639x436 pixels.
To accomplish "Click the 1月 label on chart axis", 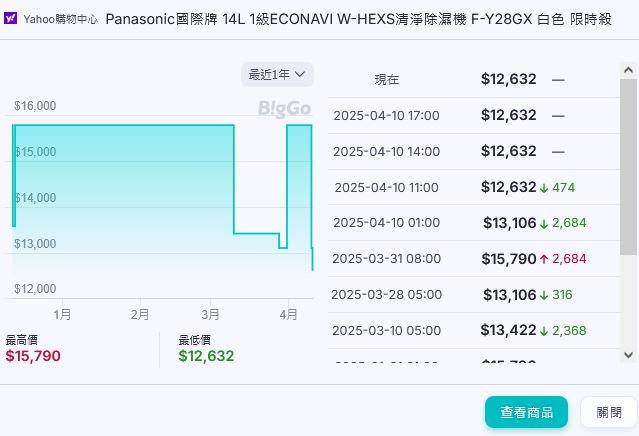I will 62,313.
